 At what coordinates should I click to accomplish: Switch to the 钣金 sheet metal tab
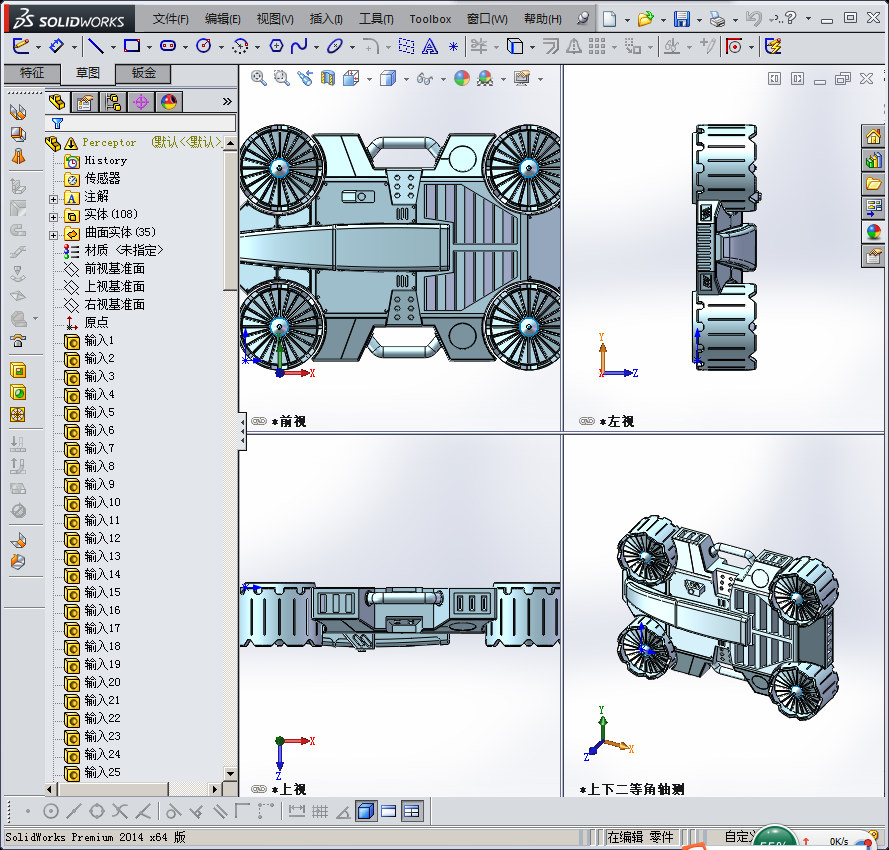[143, 73]
